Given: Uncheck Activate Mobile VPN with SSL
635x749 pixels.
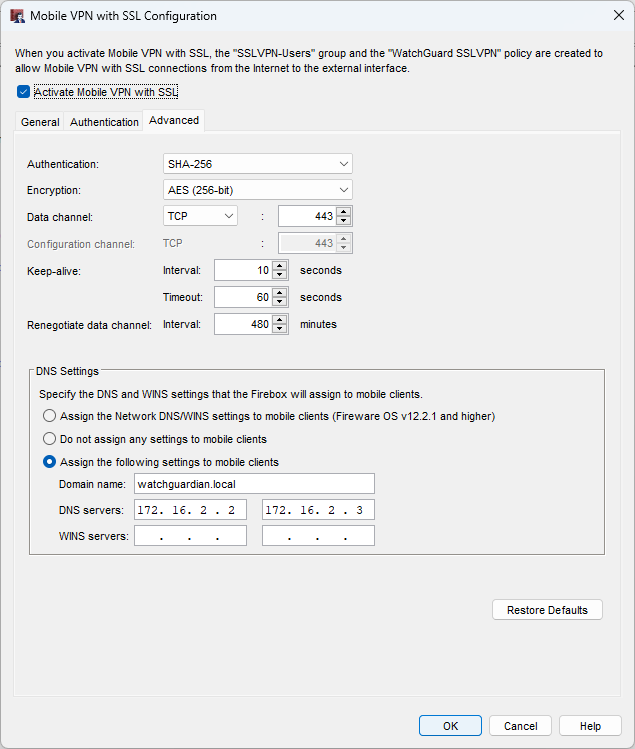Looking at the screenshot, I should point(24,92).
